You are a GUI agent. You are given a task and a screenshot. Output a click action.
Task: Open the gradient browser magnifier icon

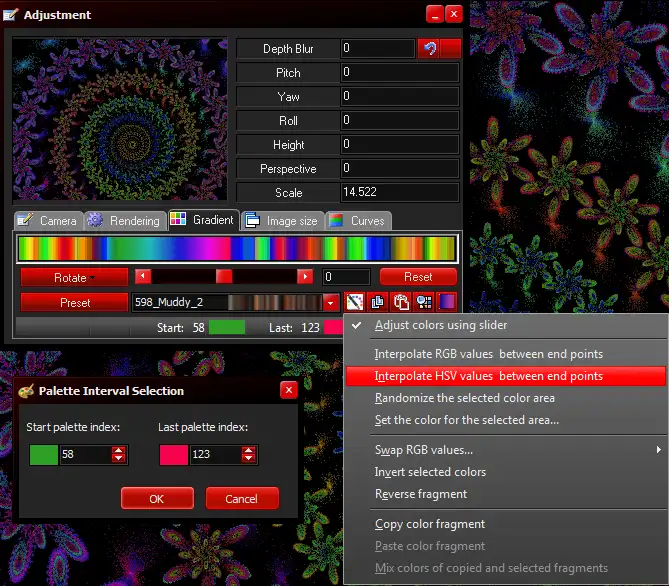click(424, 302)
